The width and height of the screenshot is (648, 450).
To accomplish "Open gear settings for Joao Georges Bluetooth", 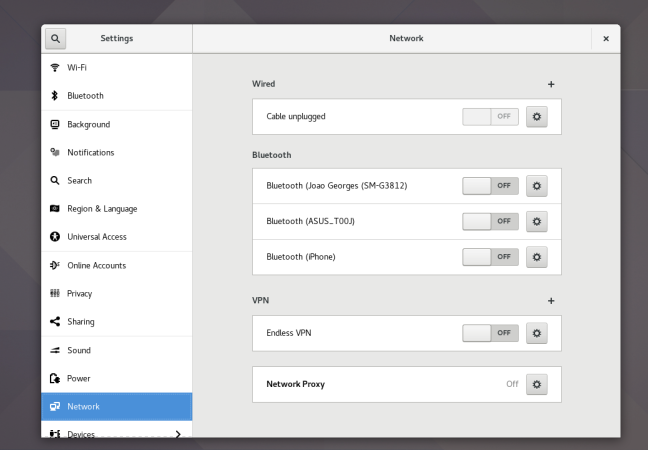I will [537, 186].
